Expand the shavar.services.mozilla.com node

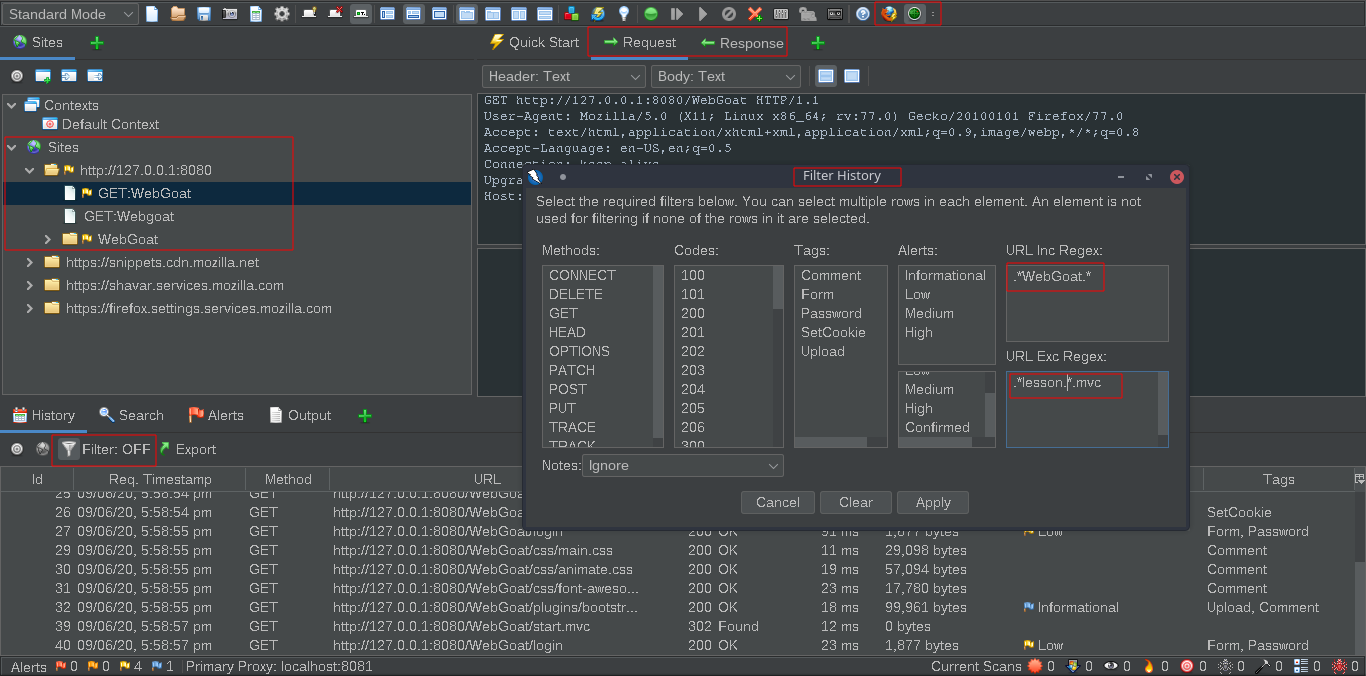(31, 285)
